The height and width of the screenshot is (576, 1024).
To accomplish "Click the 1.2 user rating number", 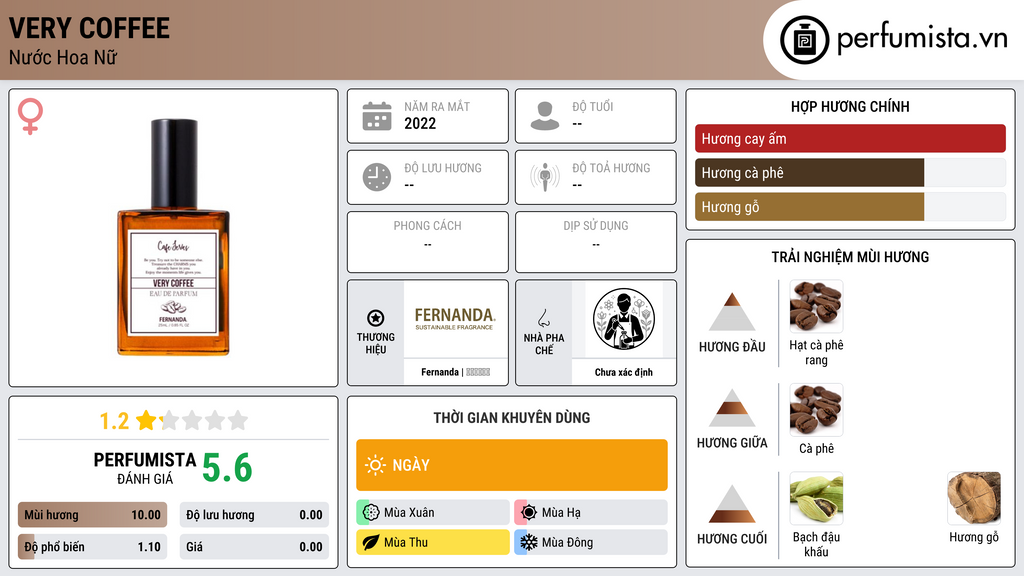I will (114, 421).
